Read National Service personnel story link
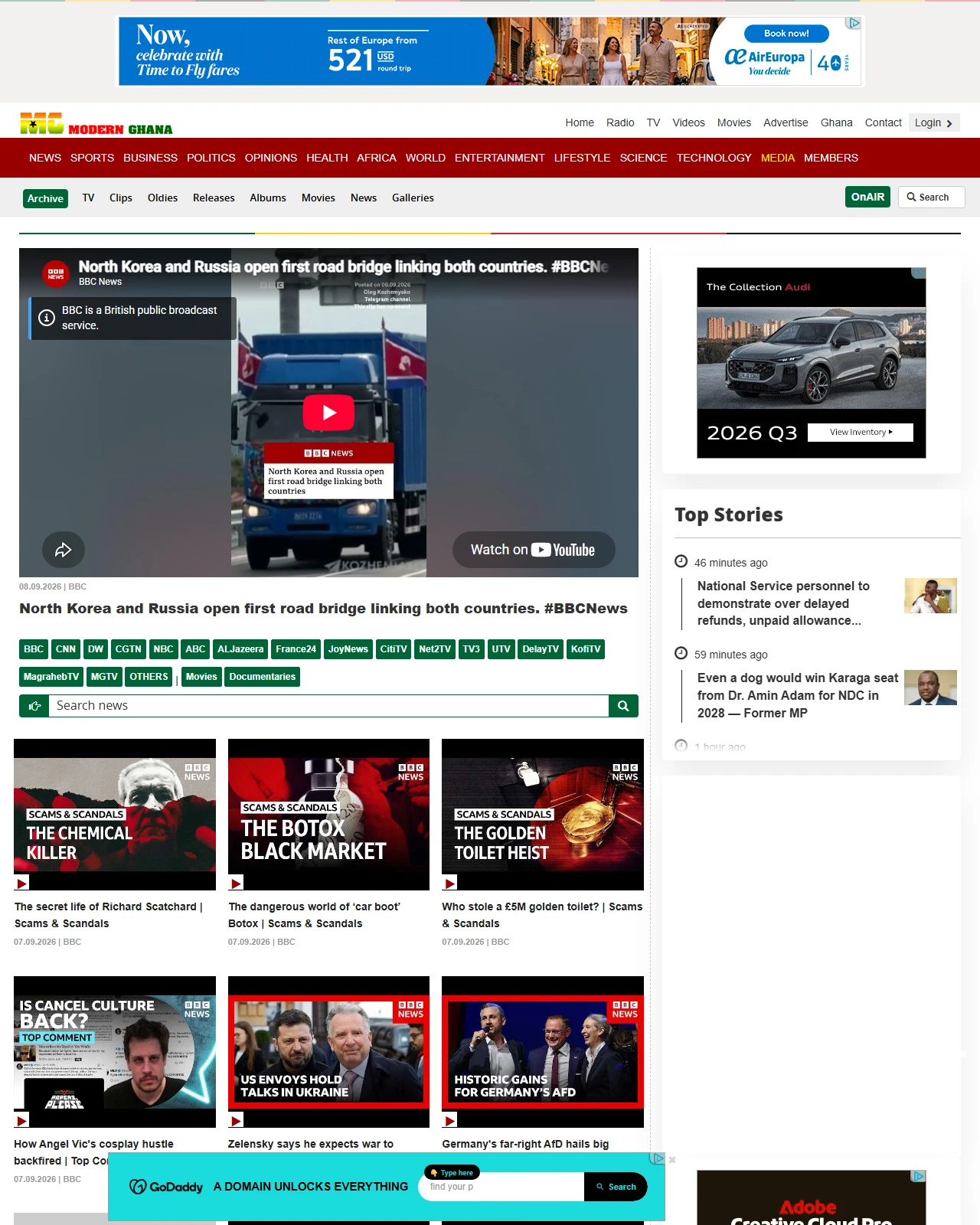 (x=783, y=603)
